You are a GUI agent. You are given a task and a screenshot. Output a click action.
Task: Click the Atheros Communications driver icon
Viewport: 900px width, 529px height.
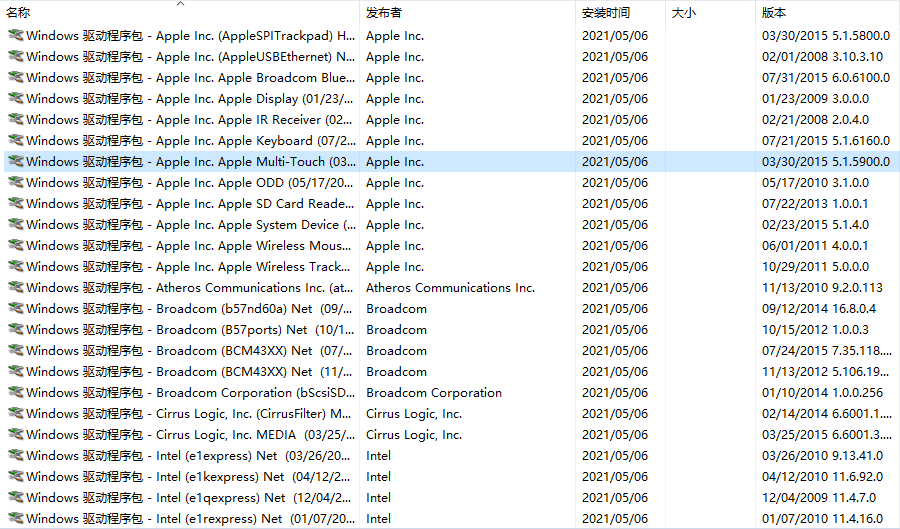pos(16,287)
